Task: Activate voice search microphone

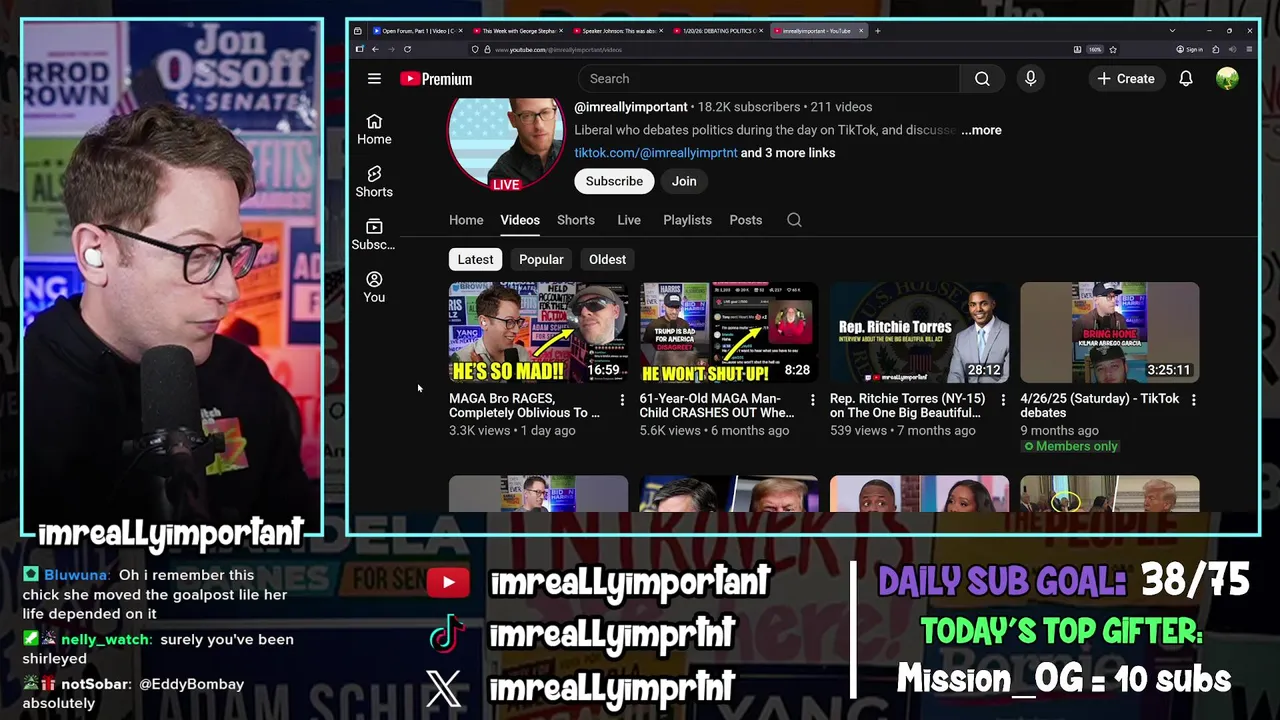Action: [1031, 79]
